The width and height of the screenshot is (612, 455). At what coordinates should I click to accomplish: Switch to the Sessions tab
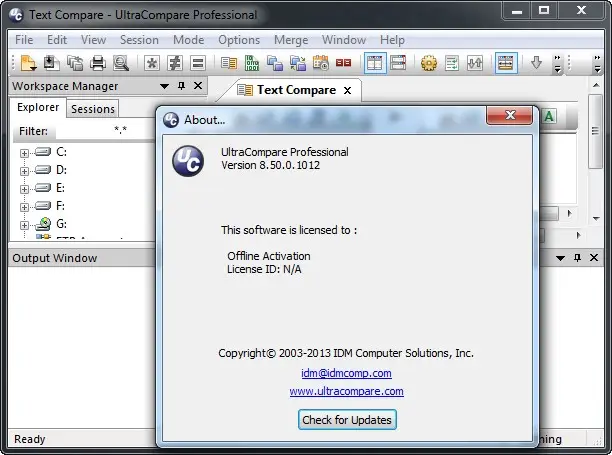coord(93,109)
